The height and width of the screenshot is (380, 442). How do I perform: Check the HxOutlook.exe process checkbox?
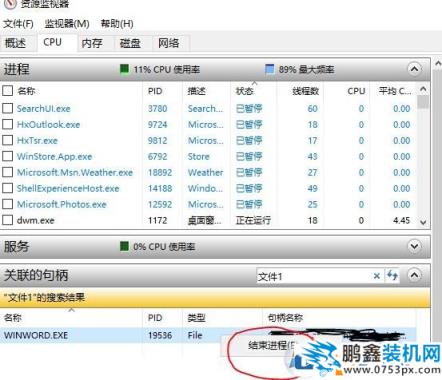7,124
